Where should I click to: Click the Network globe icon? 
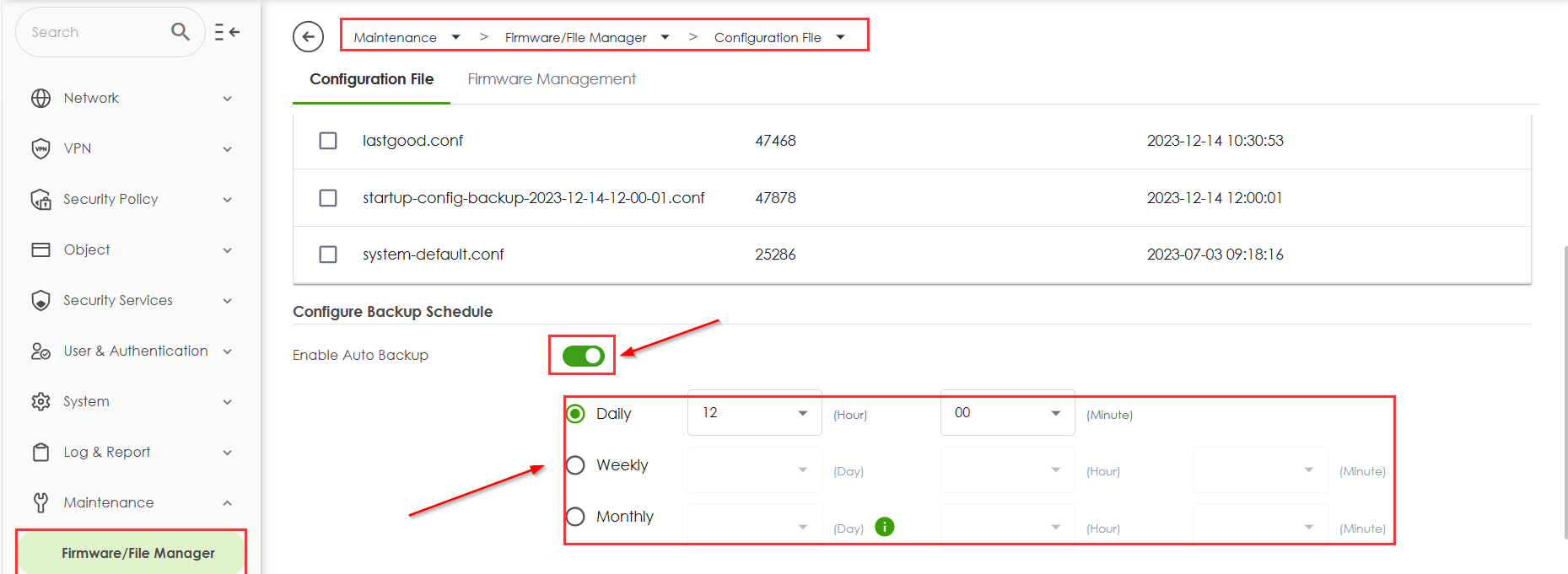(x=40, y=99)
